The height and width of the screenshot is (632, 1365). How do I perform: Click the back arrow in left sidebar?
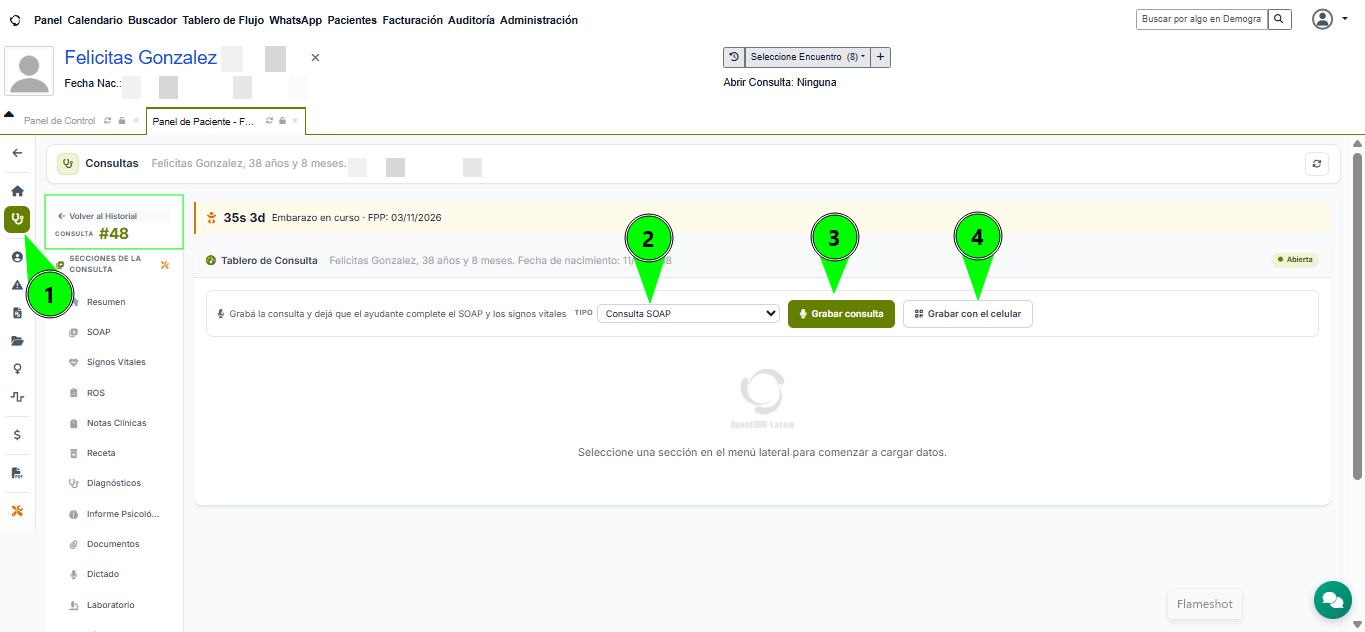[x=17, y=153]
